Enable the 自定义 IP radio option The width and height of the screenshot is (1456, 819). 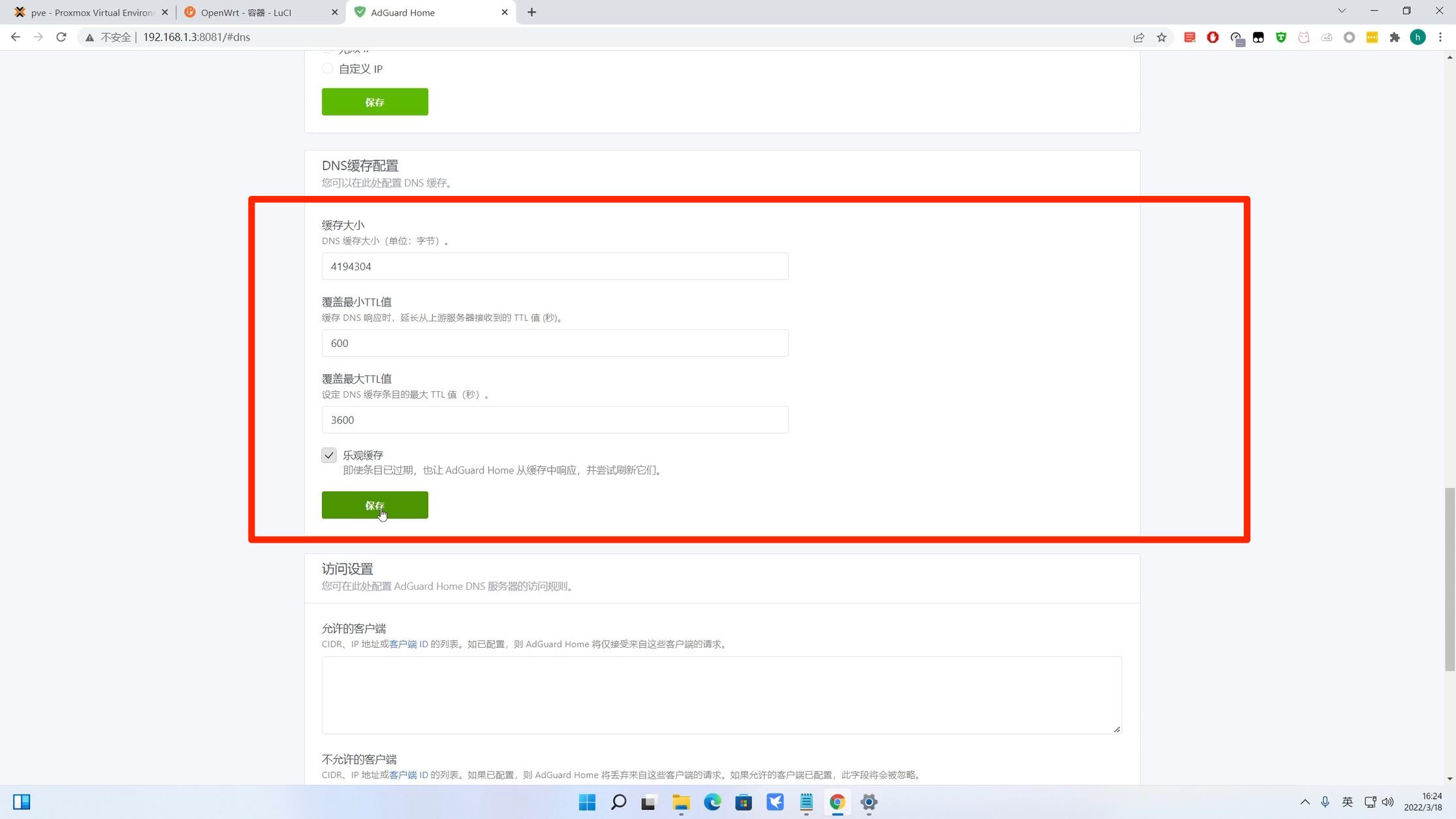click(328, 68)
